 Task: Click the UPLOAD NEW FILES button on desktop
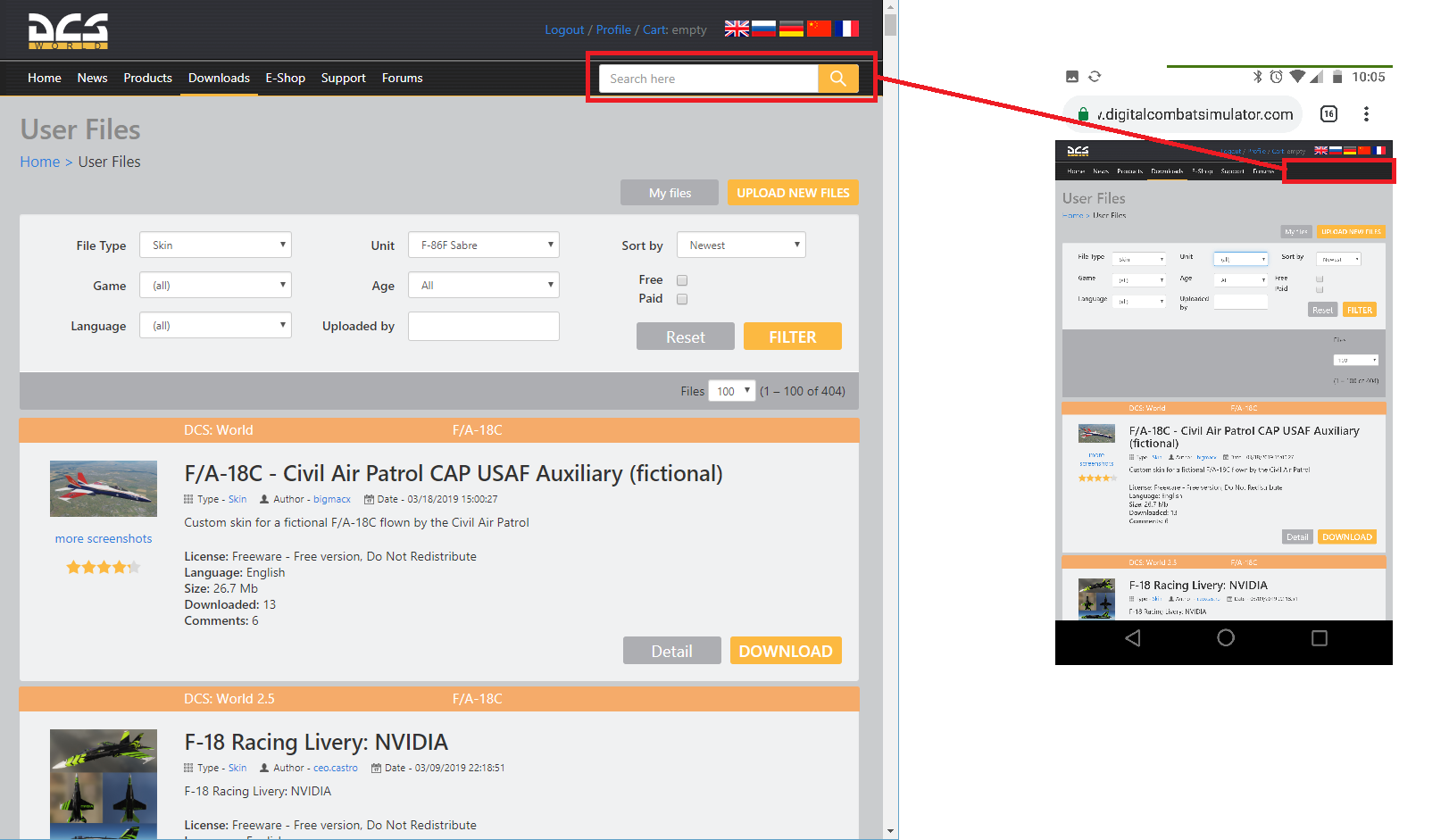[793, 193]
